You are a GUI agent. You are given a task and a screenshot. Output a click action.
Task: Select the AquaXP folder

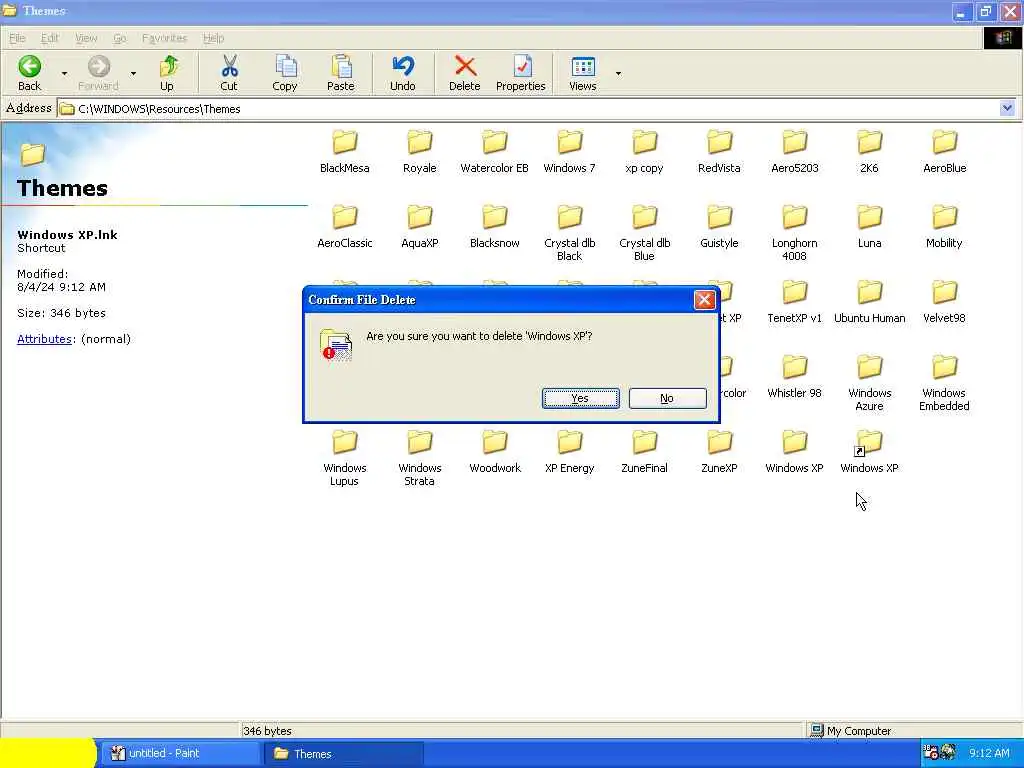pyautogui.click(x=419, y=227)
